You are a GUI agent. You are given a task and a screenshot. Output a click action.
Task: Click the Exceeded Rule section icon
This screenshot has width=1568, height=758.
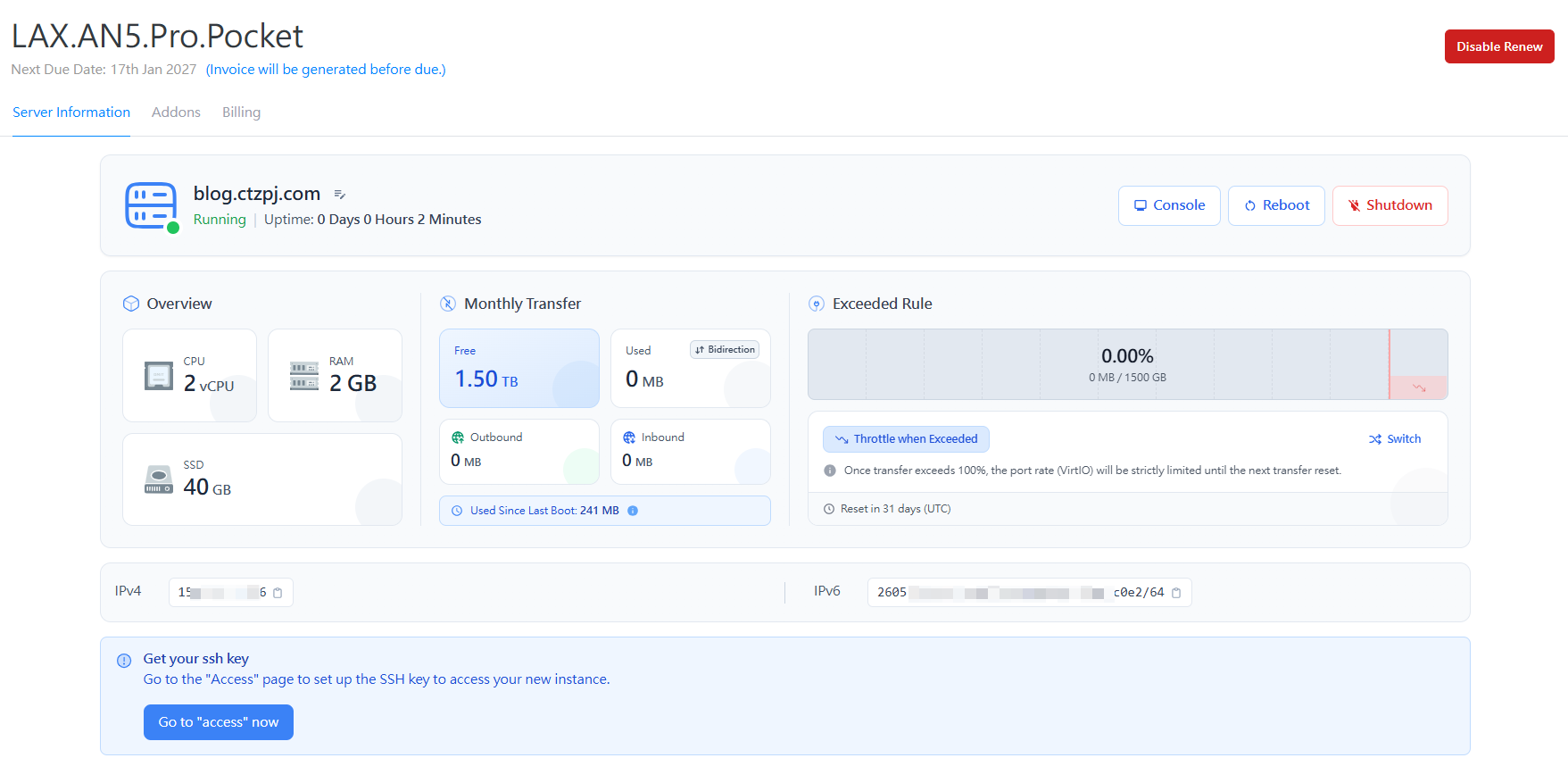tap(816, 304)
